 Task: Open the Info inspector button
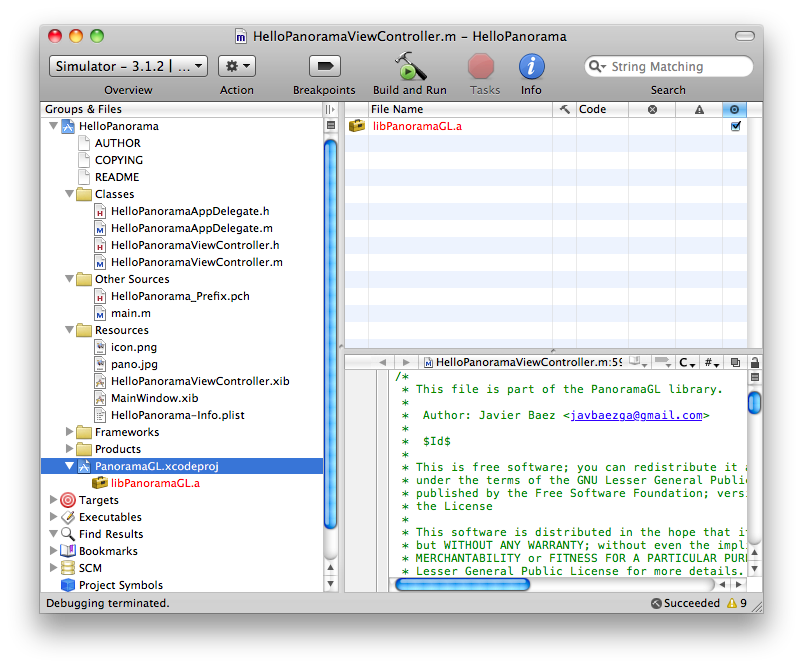[x=532, y=67]
